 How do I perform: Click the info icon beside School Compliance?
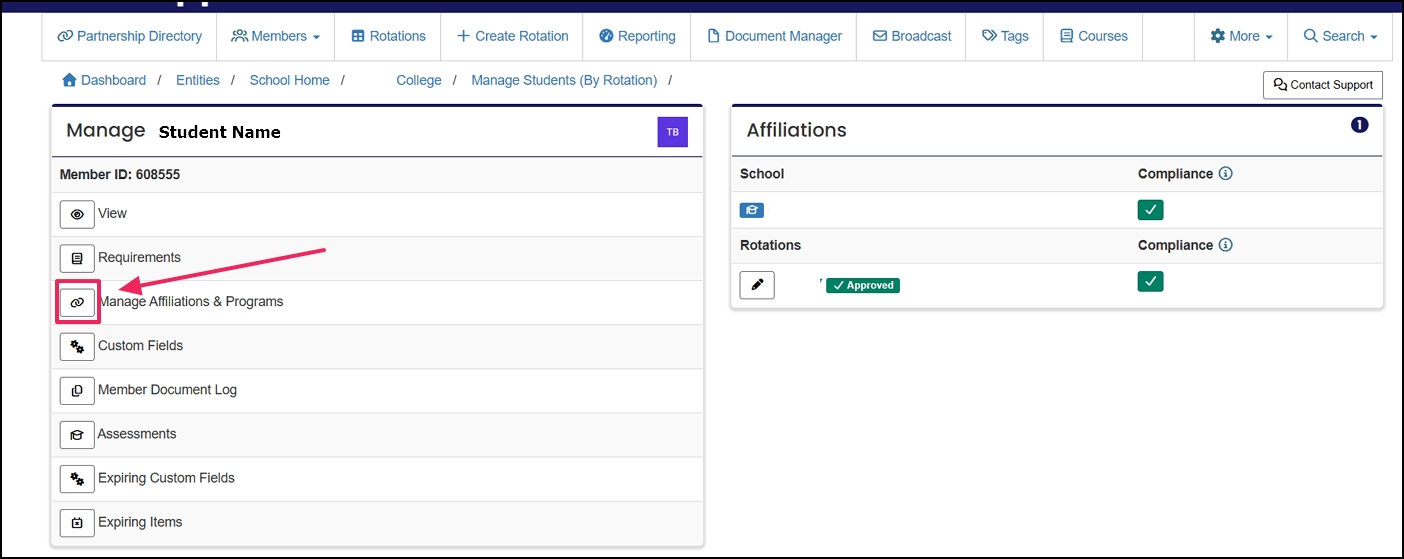pos(1226,173)
